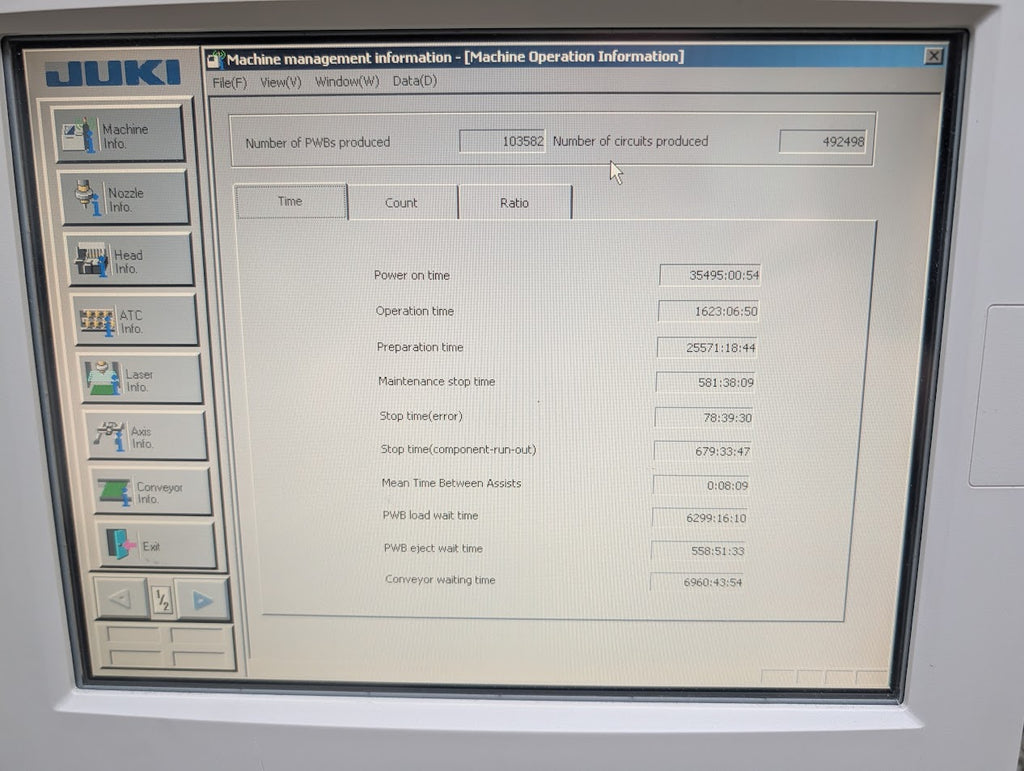
Task: Open Head Info. from the sidebar
Action: tap(128, 260)
